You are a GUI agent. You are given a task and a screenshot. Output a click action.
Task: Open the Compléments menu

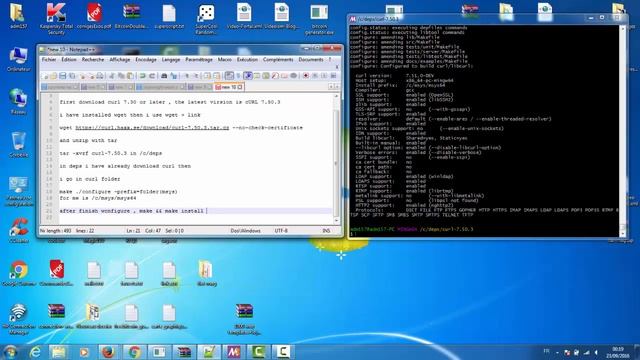(x=278, y=60)
